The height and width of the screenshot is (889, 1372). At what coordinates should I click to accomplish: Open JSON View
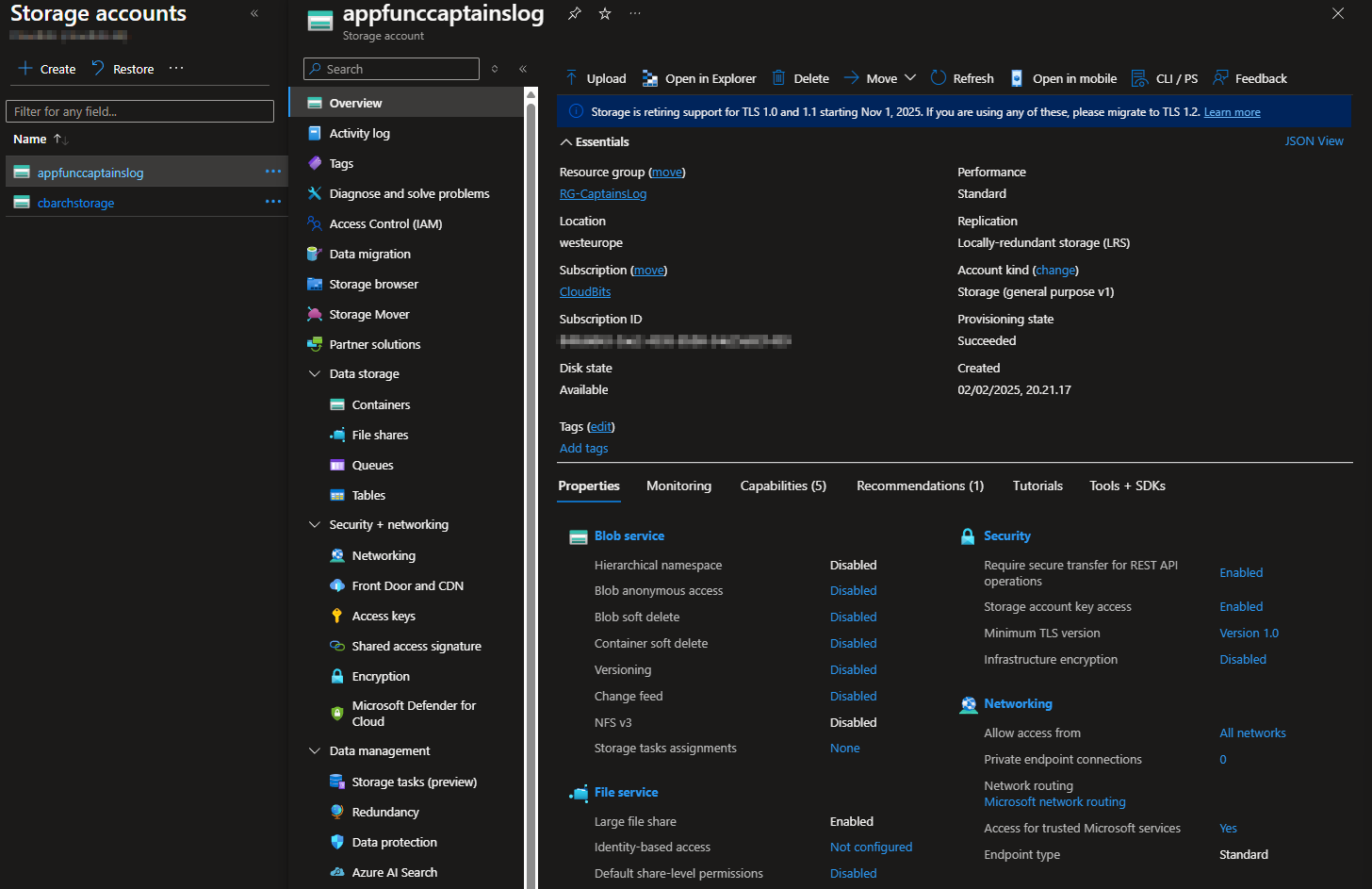pos(1314,141)
